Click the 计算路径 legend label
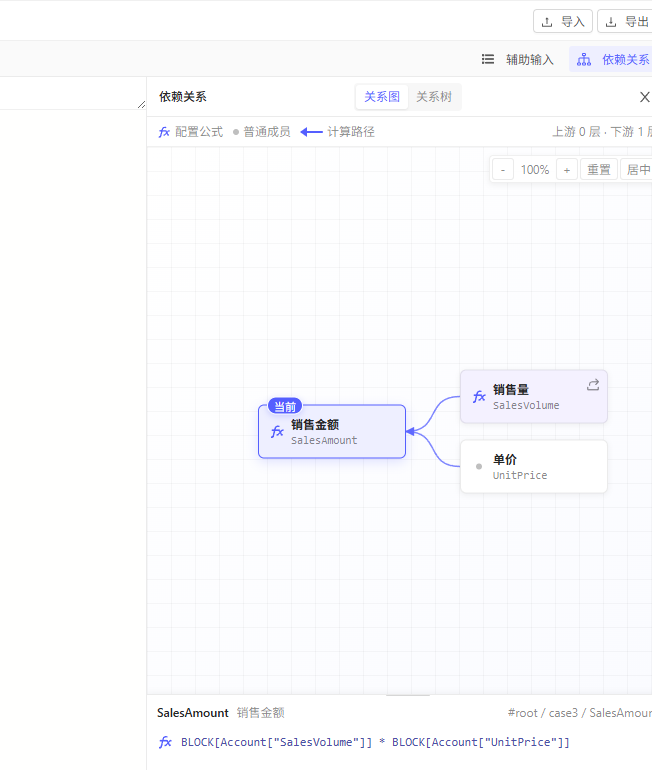Screen dimensions: 652x770 (x=351, y=132)
